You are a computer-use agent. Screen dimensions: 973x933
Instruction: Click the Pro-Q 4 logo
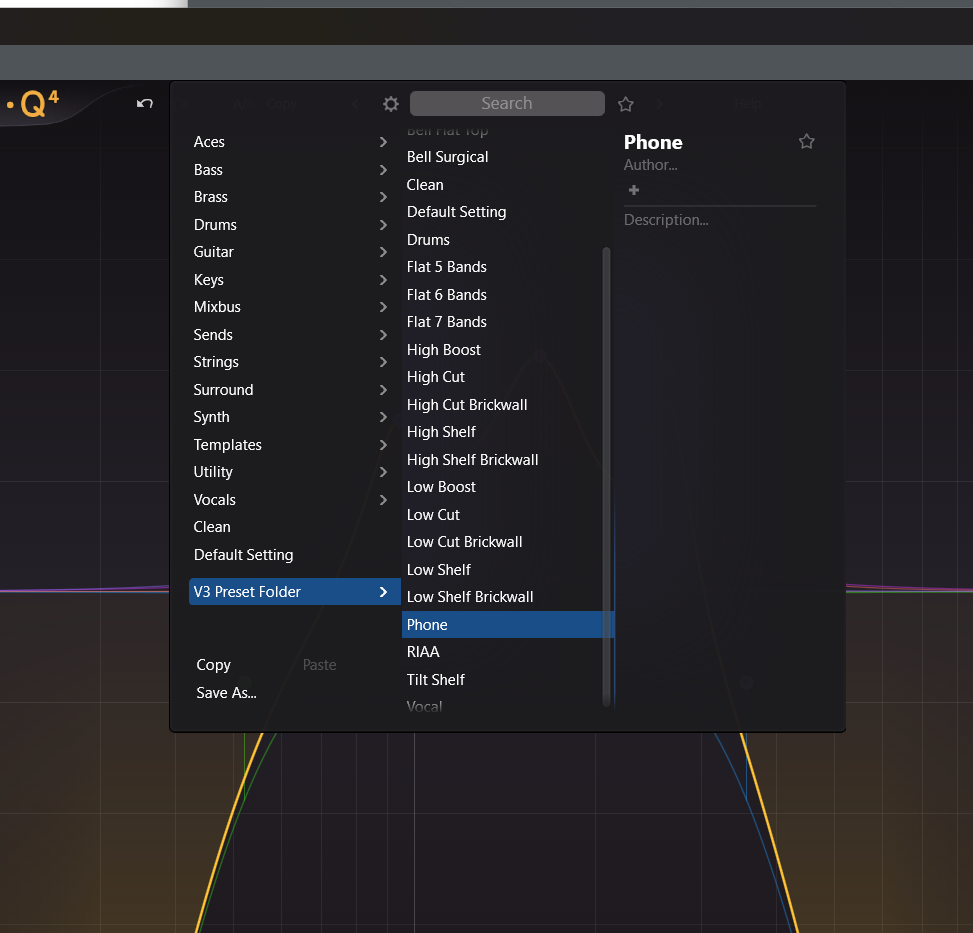34,103
